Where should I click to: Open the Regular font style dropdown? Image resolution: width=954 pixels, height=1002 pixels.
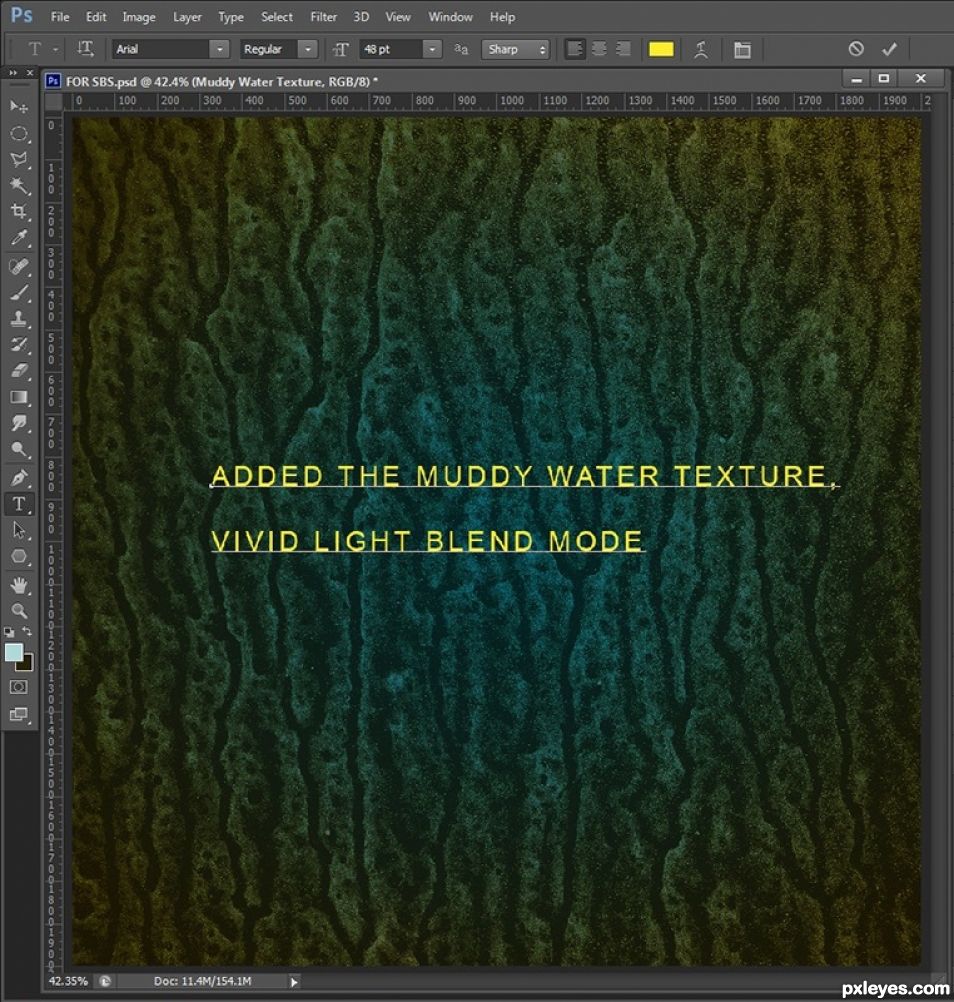[x=308, y=49]
